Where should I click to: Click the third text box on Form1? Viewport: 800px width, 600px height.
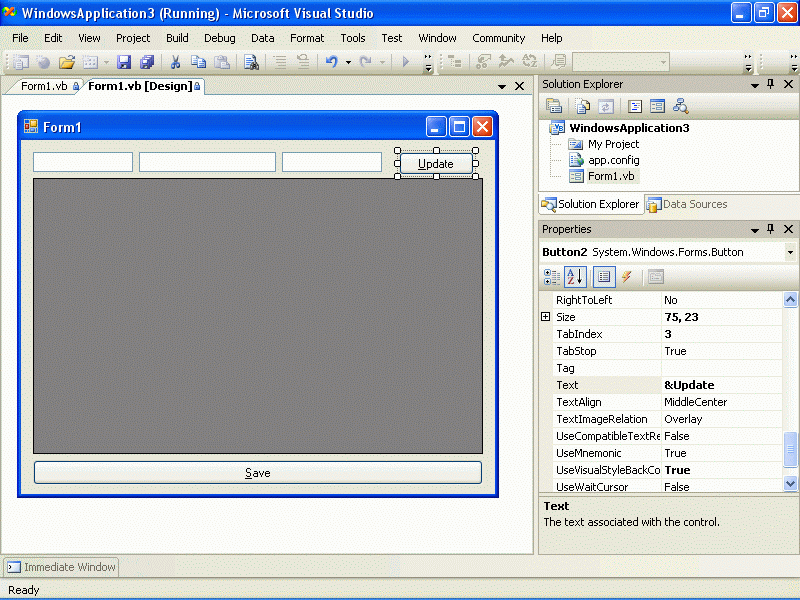332,162
